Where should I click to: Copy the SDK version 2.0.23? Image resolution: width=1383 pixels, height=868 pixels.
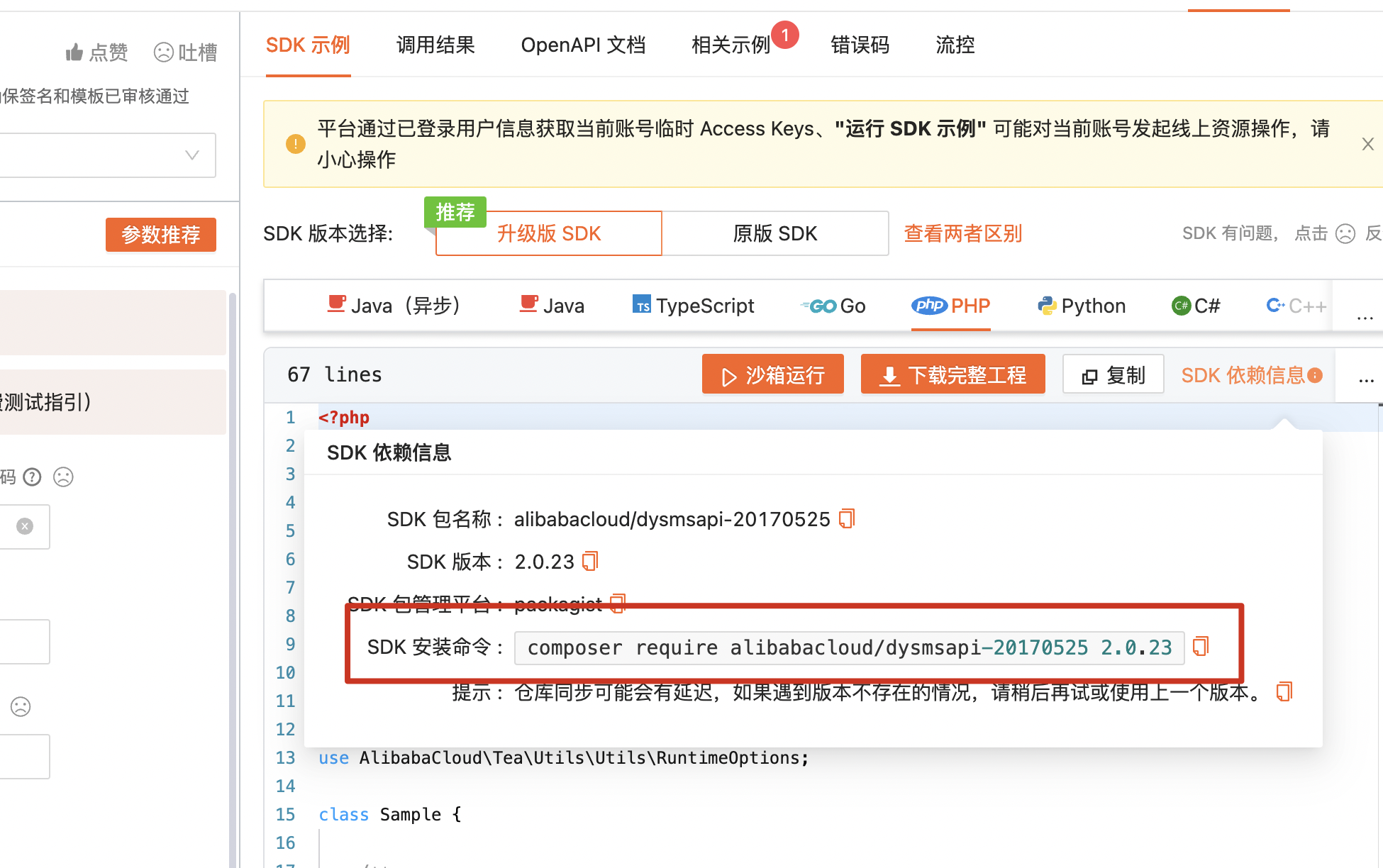click(x=590, y=560)
